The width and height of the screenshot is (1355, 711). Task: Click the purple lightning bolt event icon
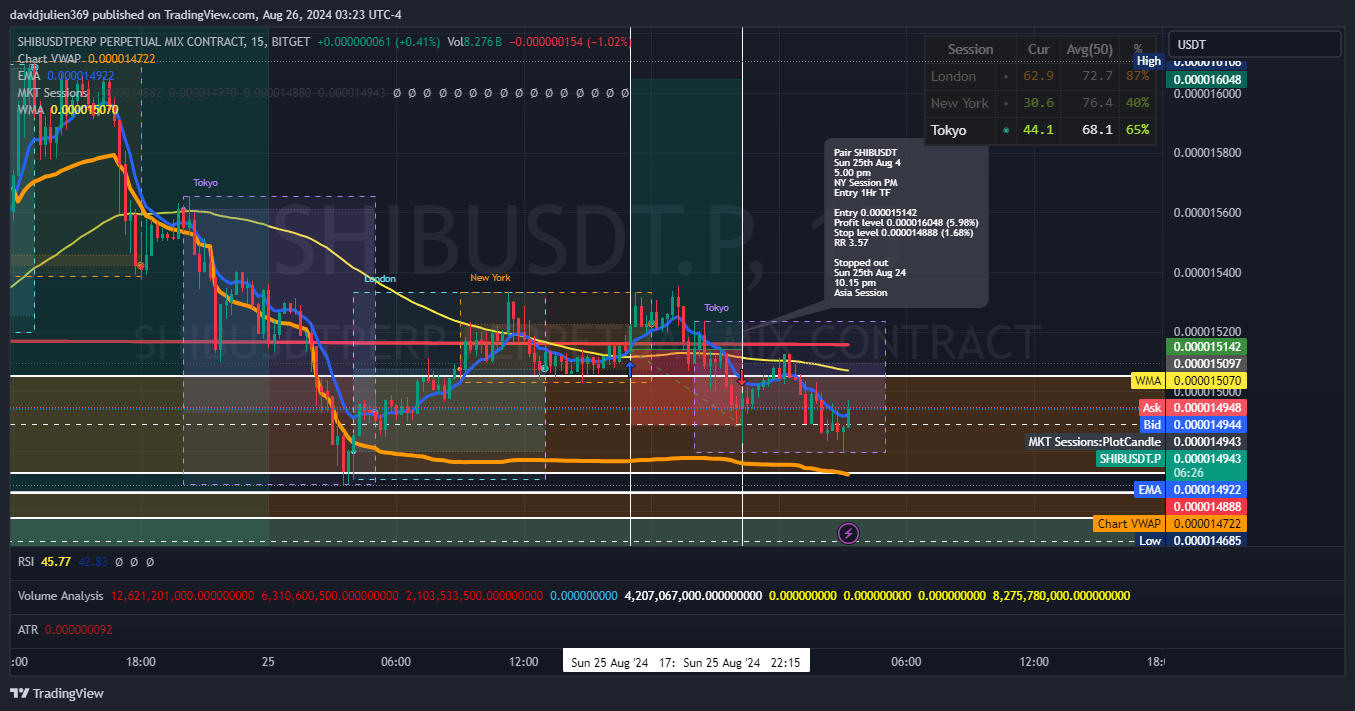(848, 533)
